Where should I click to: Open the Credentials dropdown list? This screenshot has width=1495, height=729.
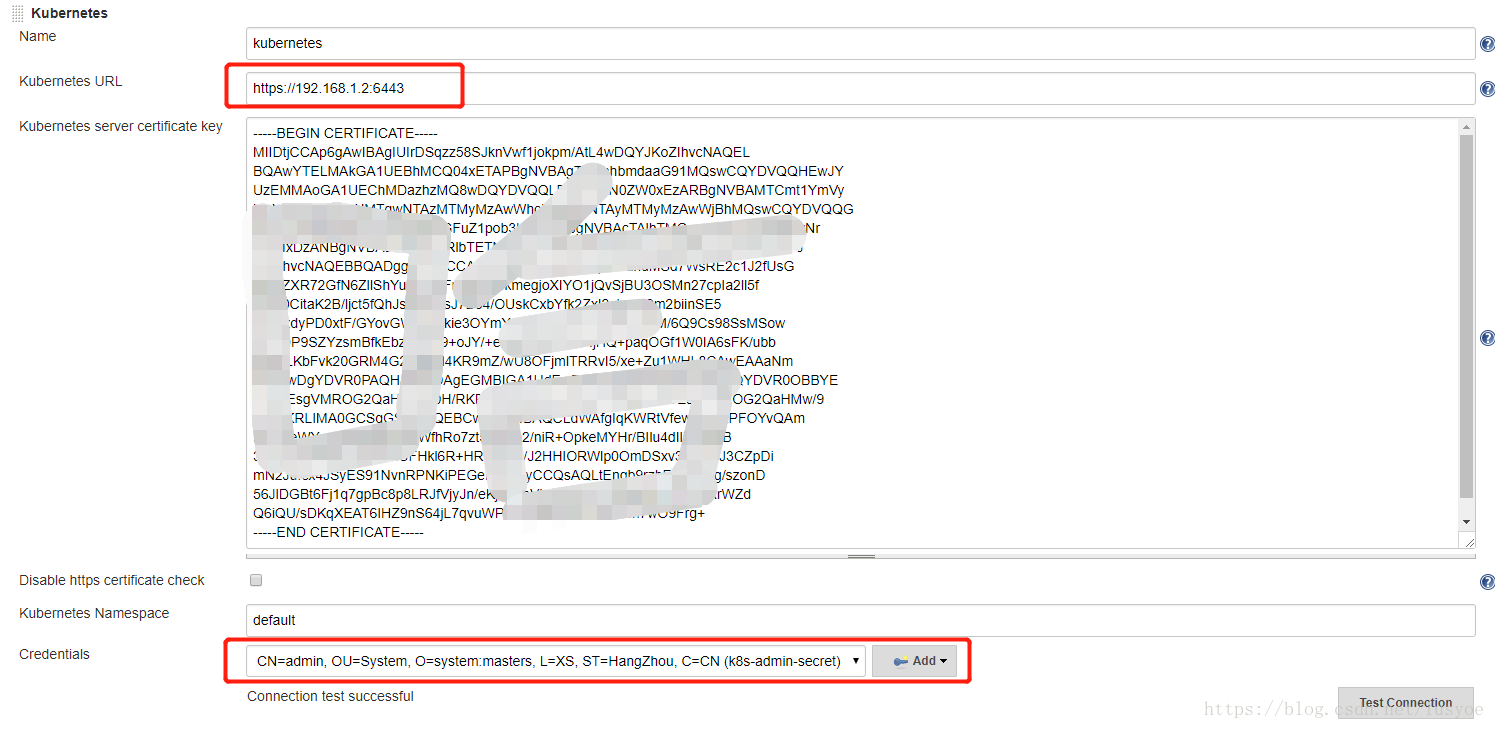click(556, 661)
